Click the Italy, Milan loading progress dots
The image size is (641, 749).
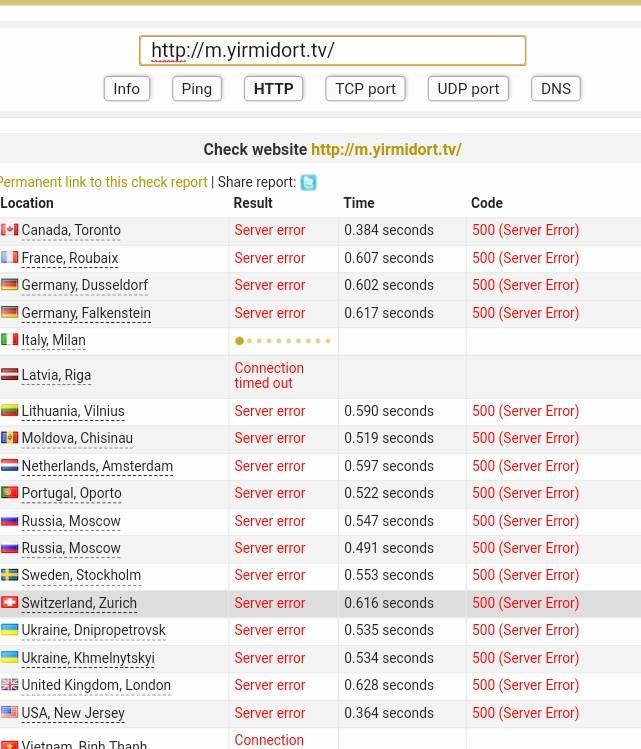[283, 341]
